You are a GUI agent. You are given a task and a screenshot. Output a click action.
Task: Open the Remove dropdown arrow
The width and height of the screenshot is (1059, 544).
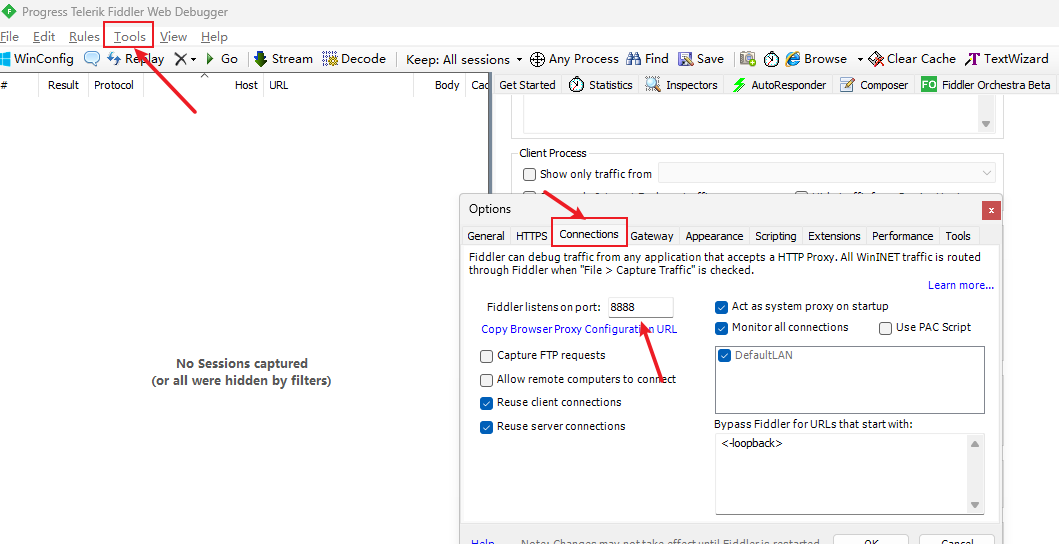point(193,59)
